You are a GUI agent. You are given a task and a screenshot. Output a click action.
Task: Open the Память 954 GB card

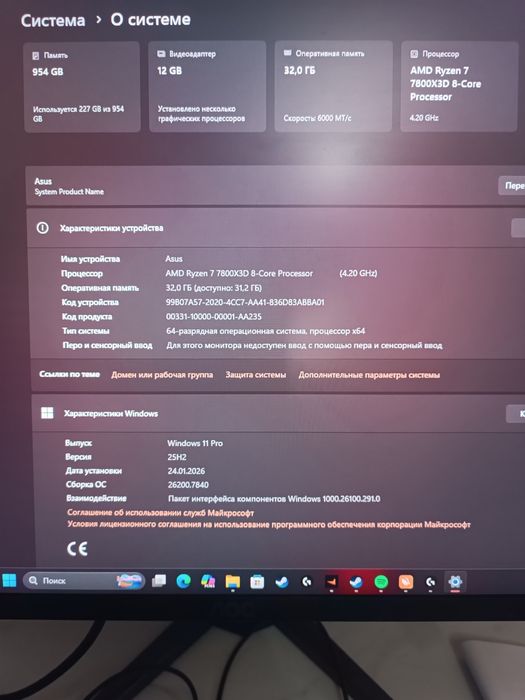[82, 87]
